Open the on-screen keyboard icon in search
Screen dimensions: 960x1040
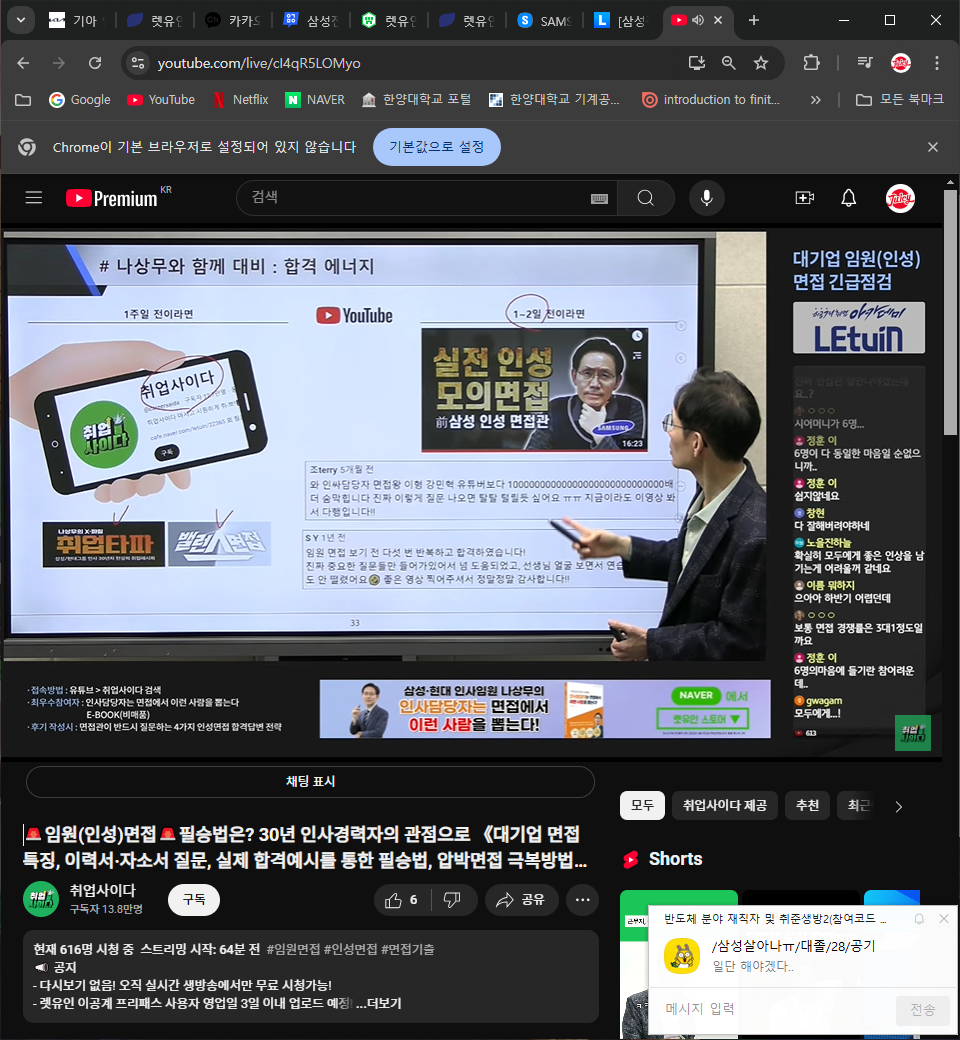(x=600, y=199)
